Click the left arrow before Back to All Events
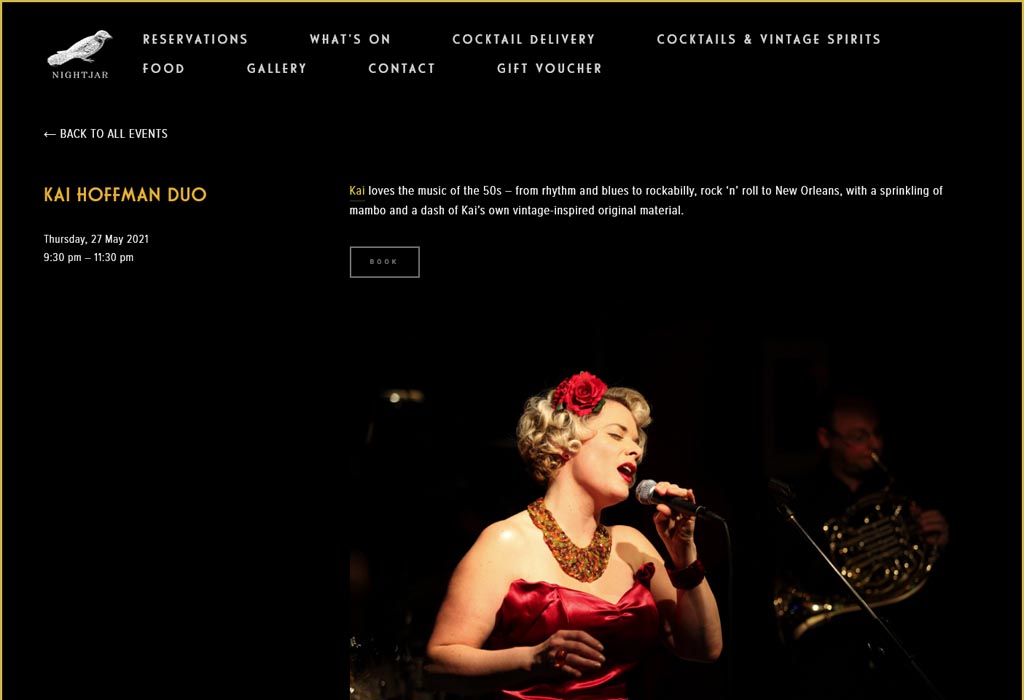Viewport: 1024px width, 700px height. click(50, 135)
